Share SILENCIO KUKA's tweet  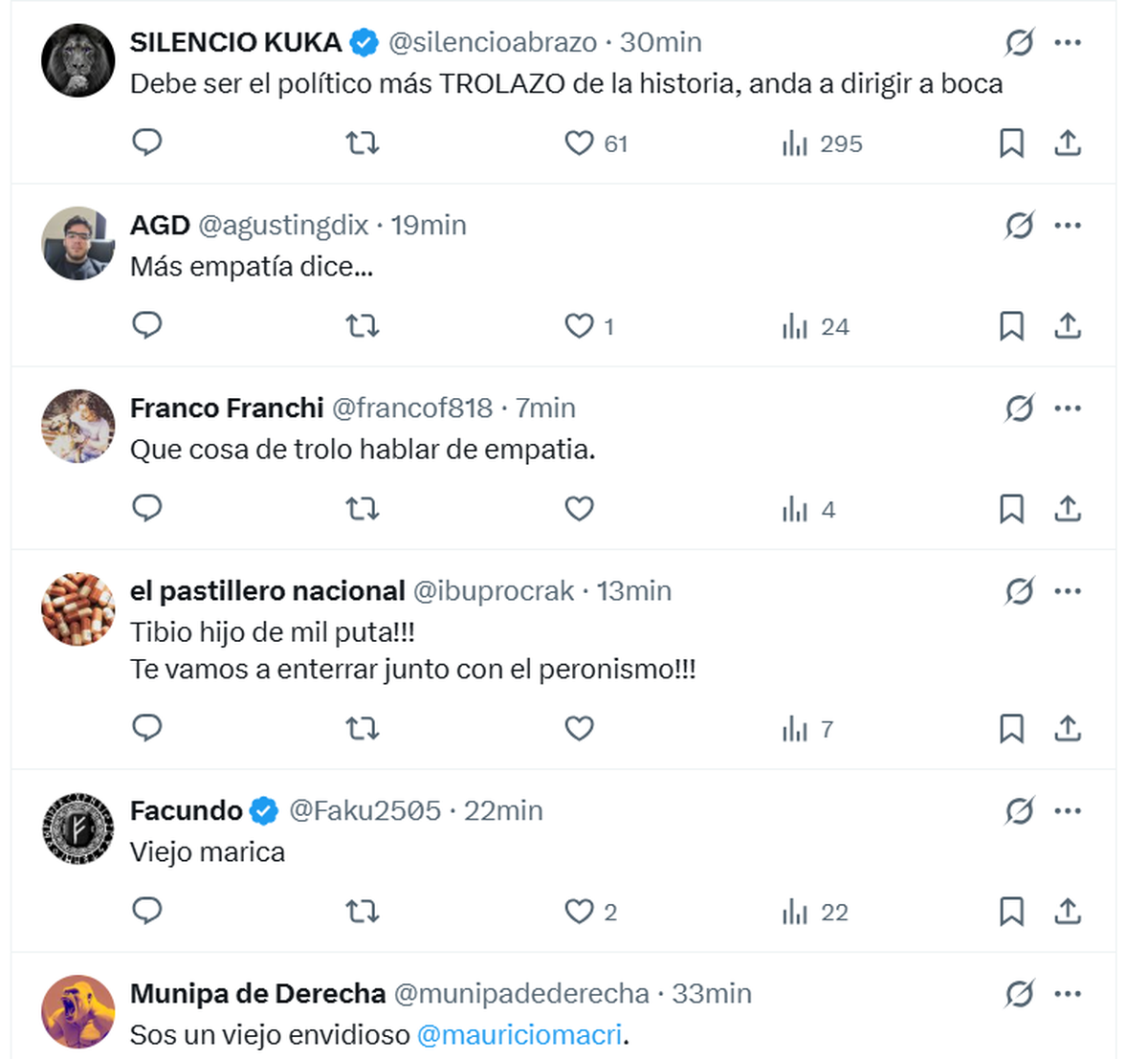point(1068,143)
